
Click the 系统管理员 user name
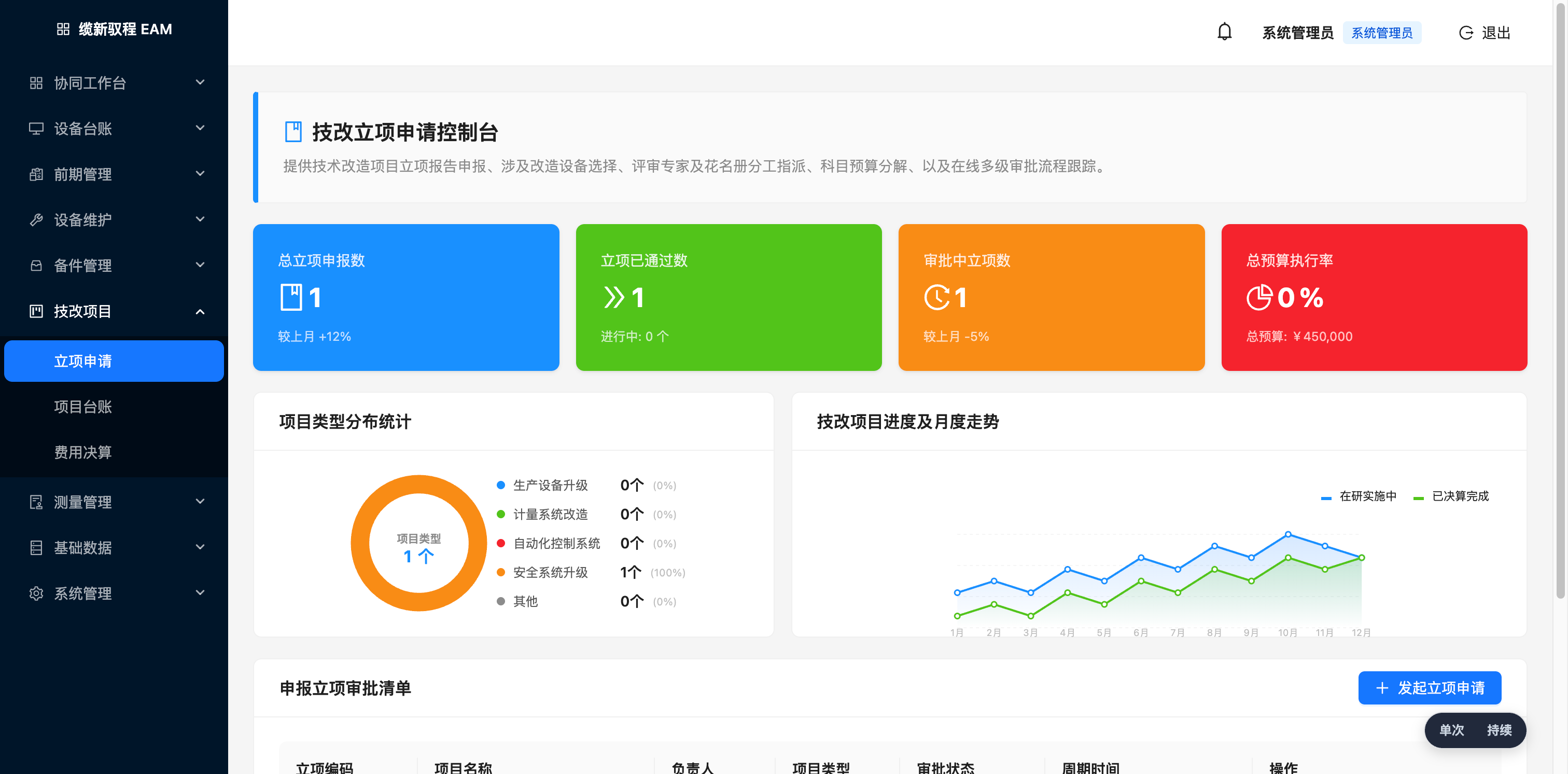(x=1297, y=33)
